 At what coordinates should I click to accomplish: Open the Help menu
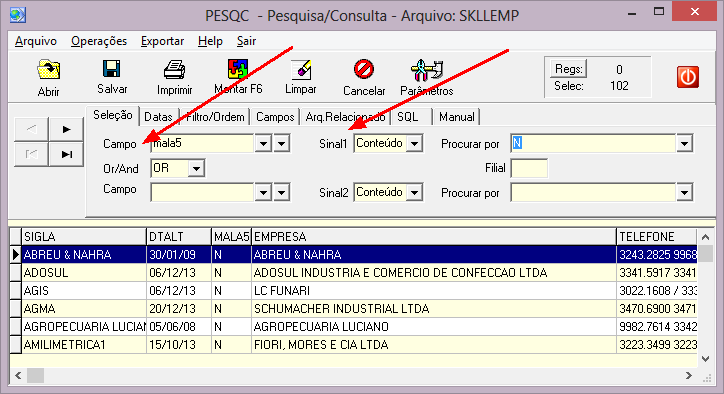pyautogui.click(x=210, y=41)
